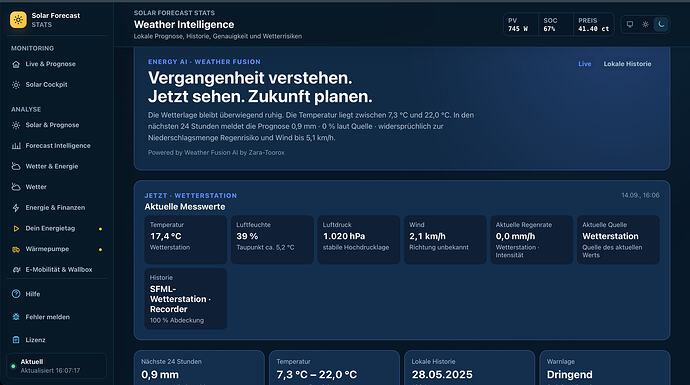The height and width of the screenshot is (385, 690).
Task: Click the Hilfe question mark icon
Action: (x=16, y=294)
